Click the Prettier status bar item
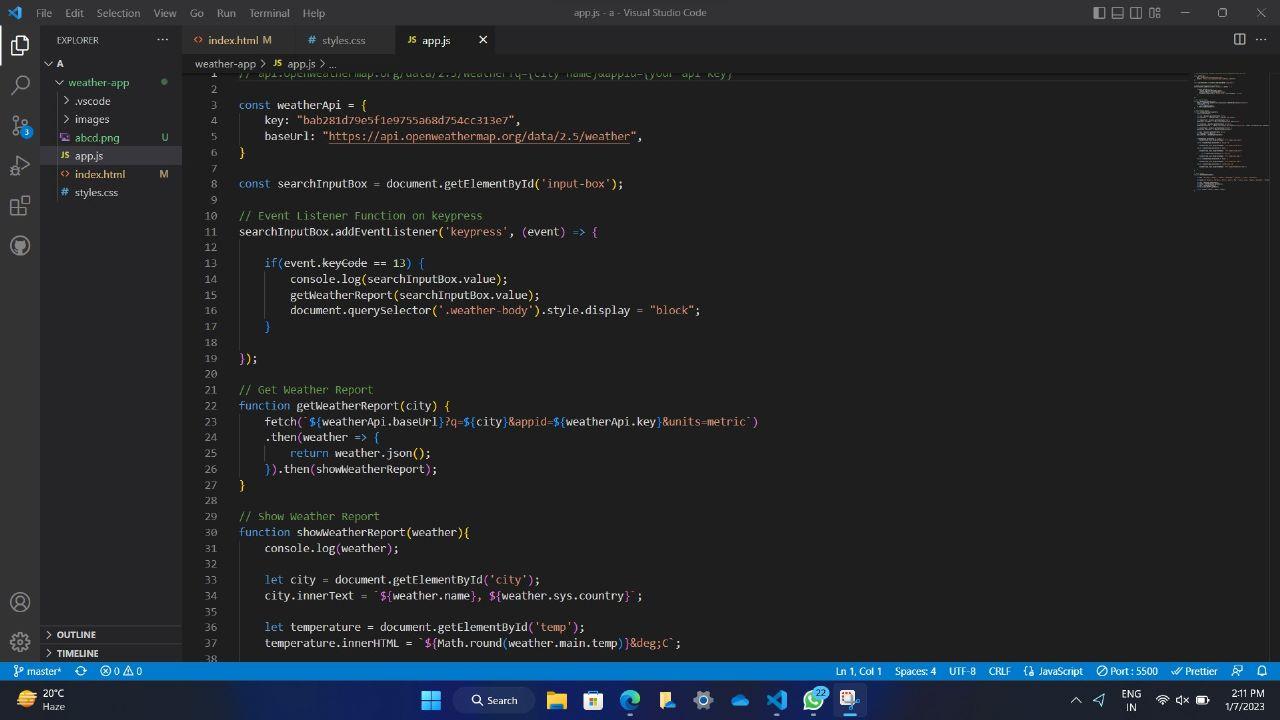Image resolution: width=1280 pixels, height=720 pixels. [x=1194, y=671]
